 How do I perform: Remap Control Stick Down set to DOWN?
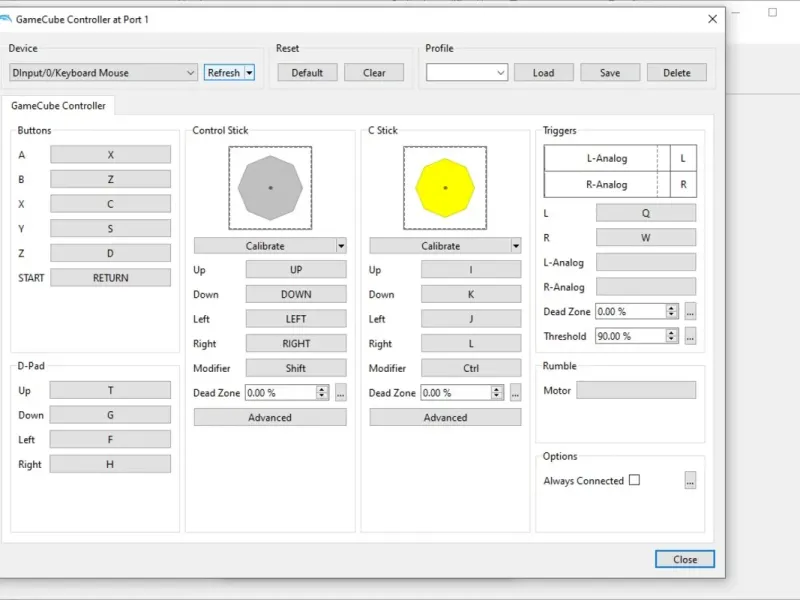(296, 294)
